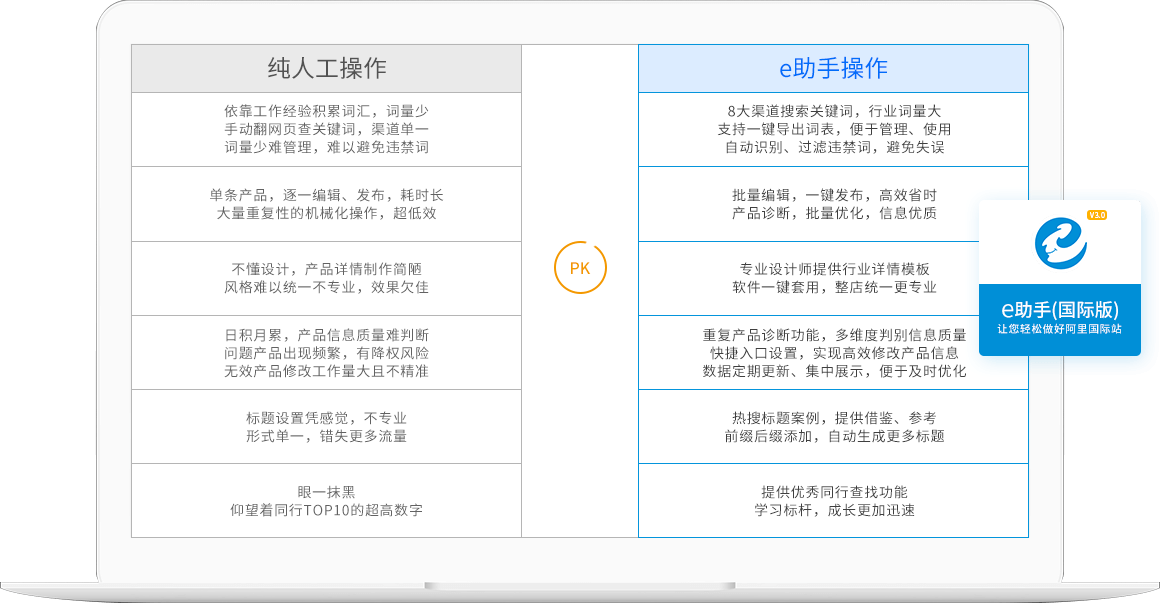Click the 不懂设计 manual cell
This screenshot has height=603, width=1161.
[326, 278]
